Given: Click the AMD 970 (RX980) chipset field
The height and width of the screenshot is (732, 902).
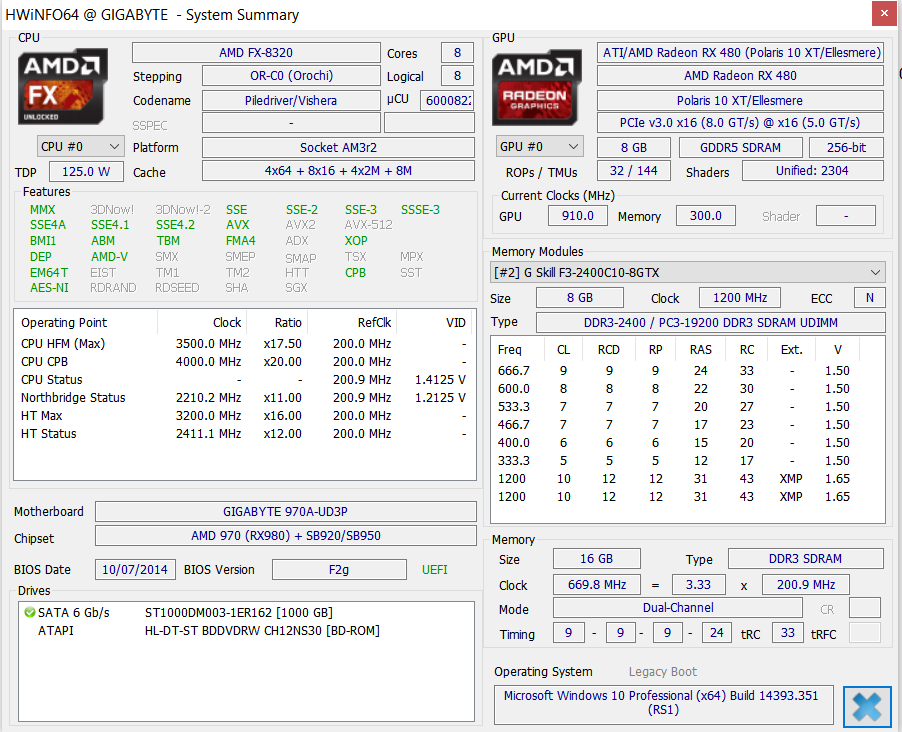Looking at the screenshot, I should click(x=285, y=536).
